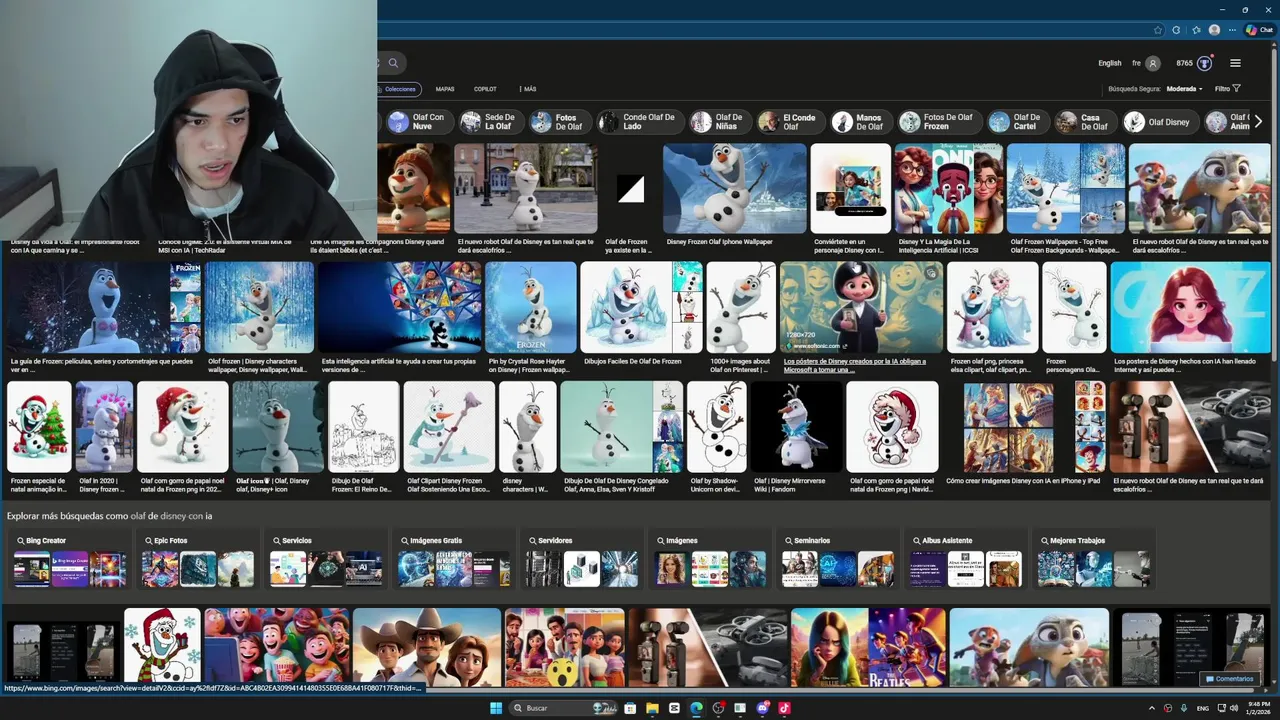Click the user profile avatar next to 'fre'
Image resolution: width=1280 pixels, height=720 pixels.
click(1153, 63)
